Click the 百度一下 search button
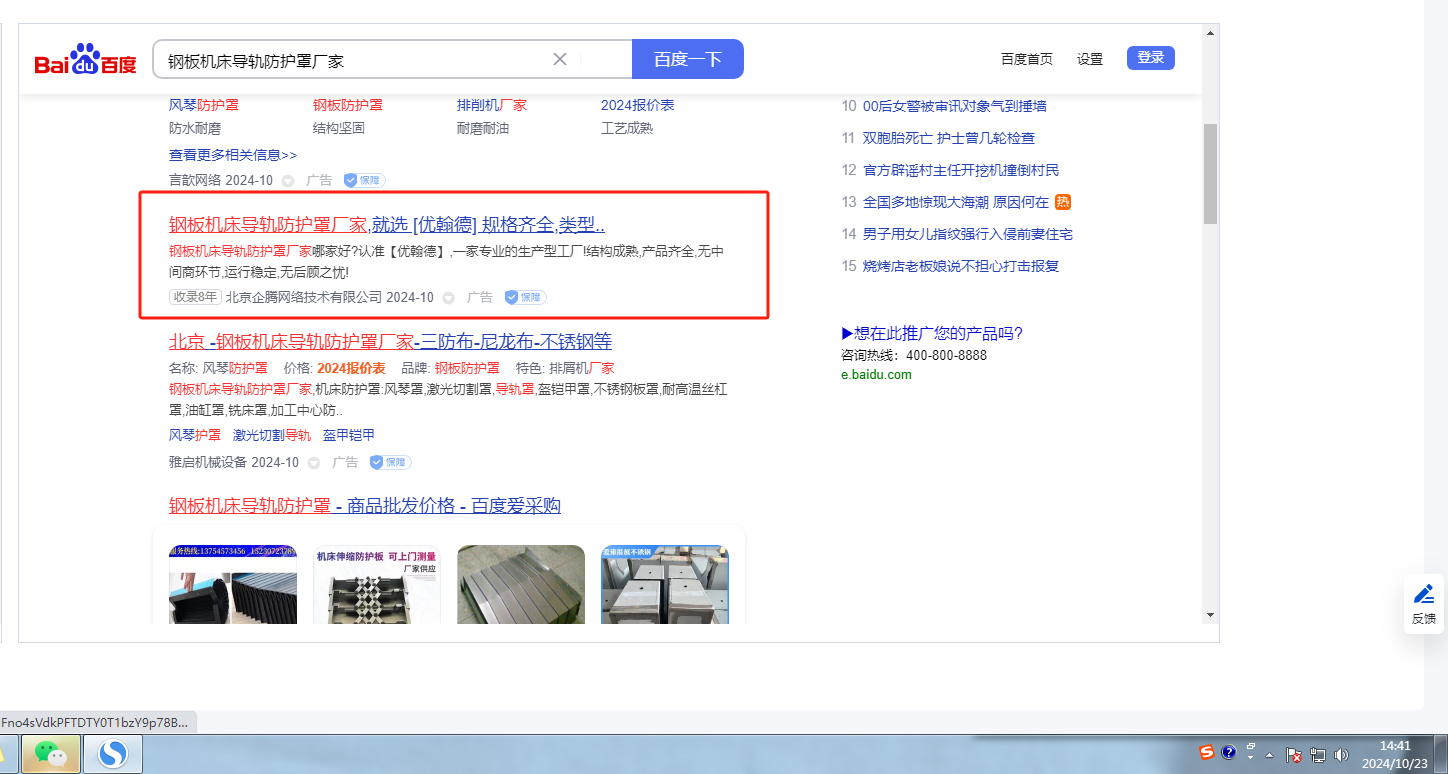The image size is (1448, 774). pos(688,59)
